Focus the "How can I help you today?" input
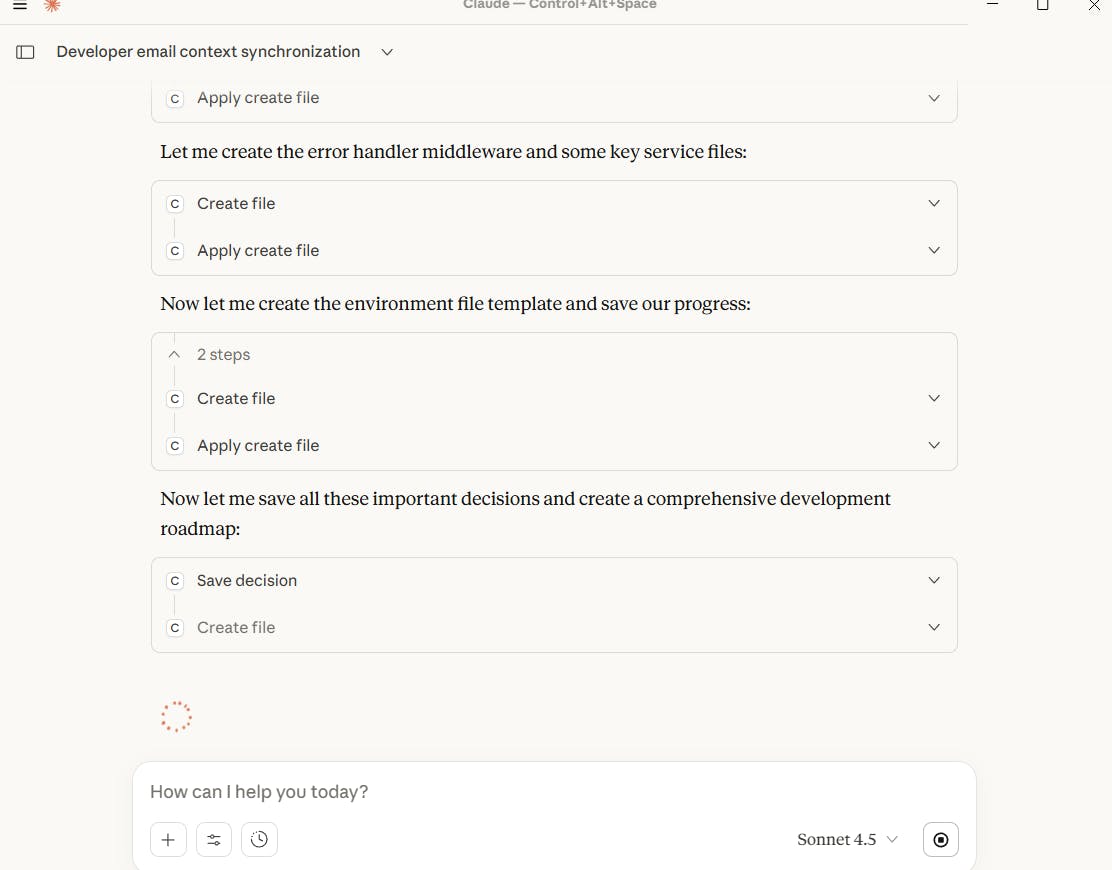The width and height of the screenshot is (1112, 870). pyautogui.click(x=550, y=792)
